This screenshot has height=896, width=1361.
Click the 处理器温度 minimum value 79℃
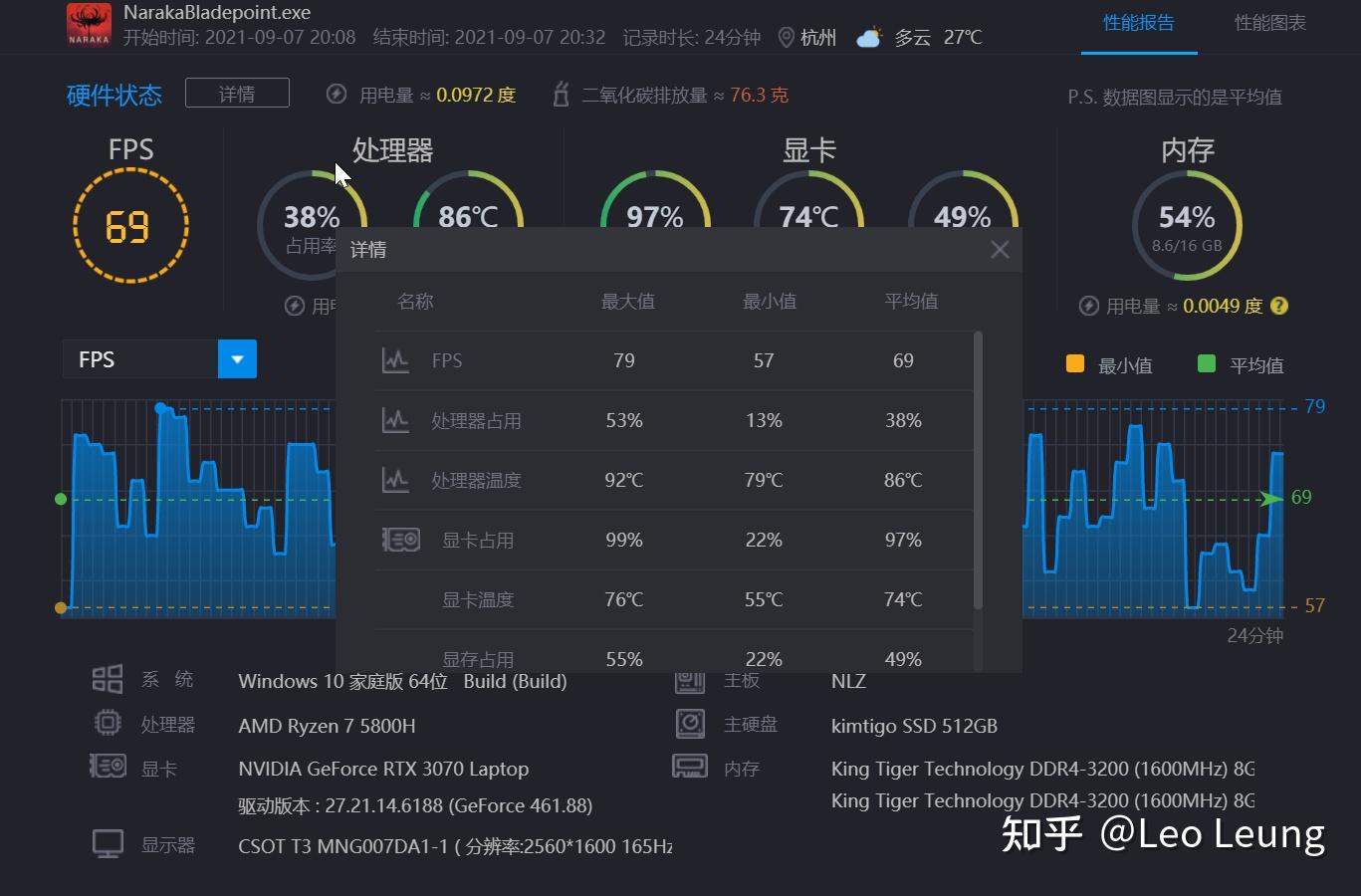point(764,480)
